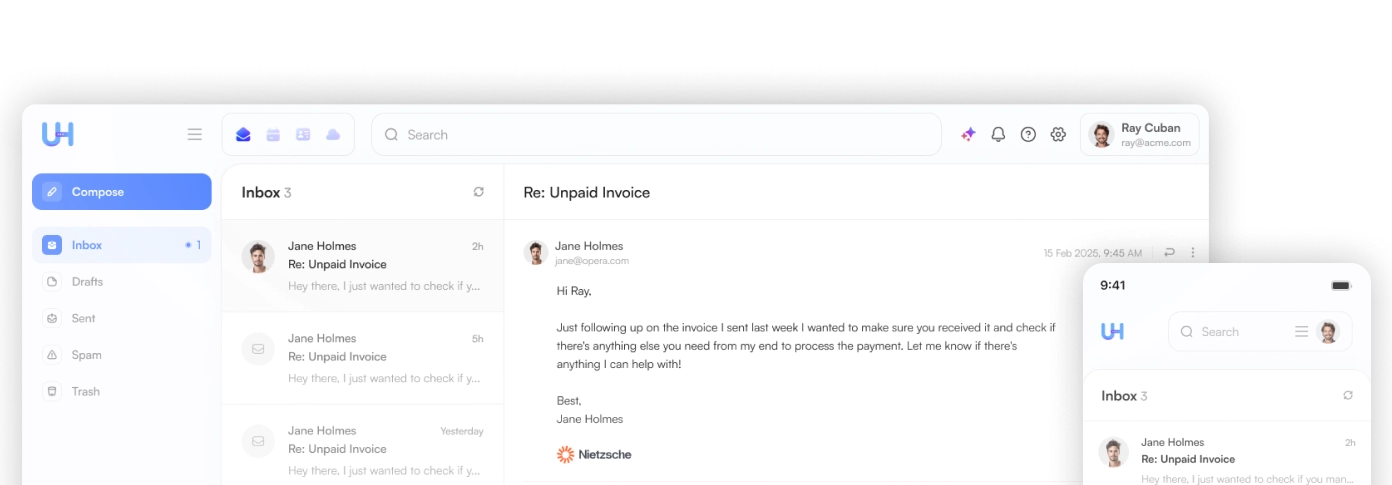Reply to Jane Holmes' email
The height and width of the screenshot is (485, 1392).
[x=1170, y=253]
